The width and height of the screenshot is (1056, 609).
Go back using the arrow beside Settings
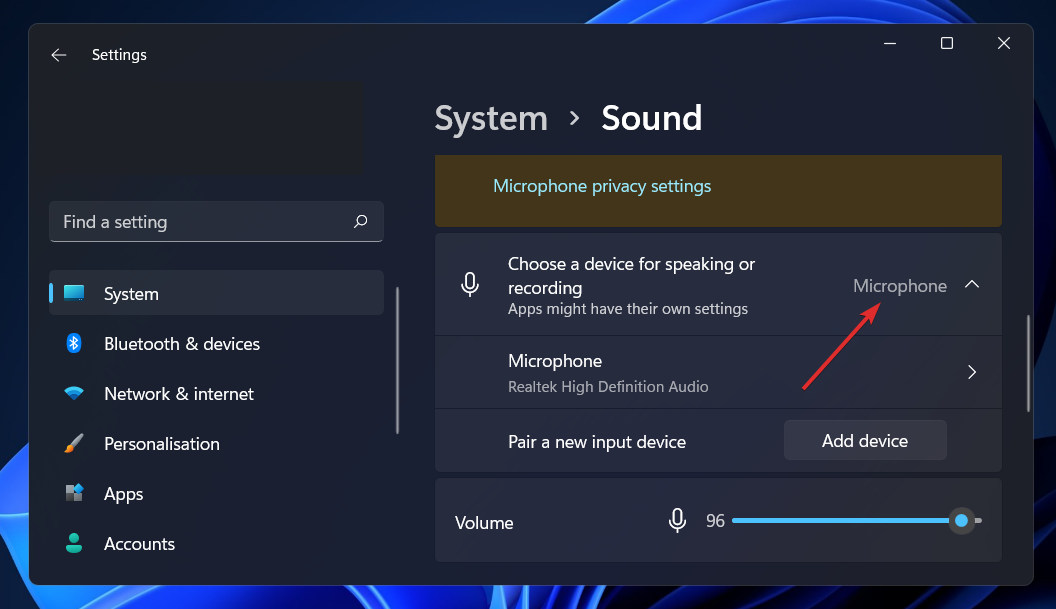pos(59,55)
